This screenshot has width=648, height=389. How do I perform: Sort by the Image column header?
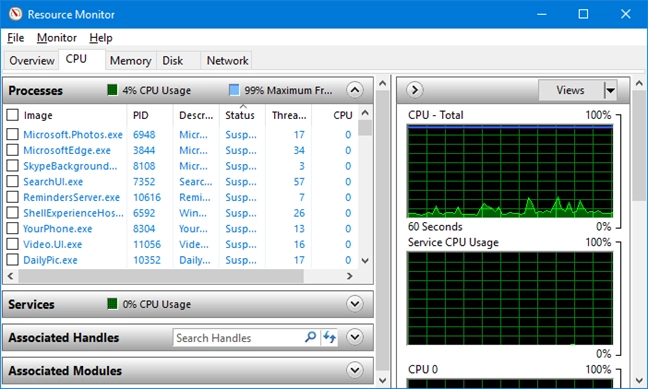tap(38, 115)
